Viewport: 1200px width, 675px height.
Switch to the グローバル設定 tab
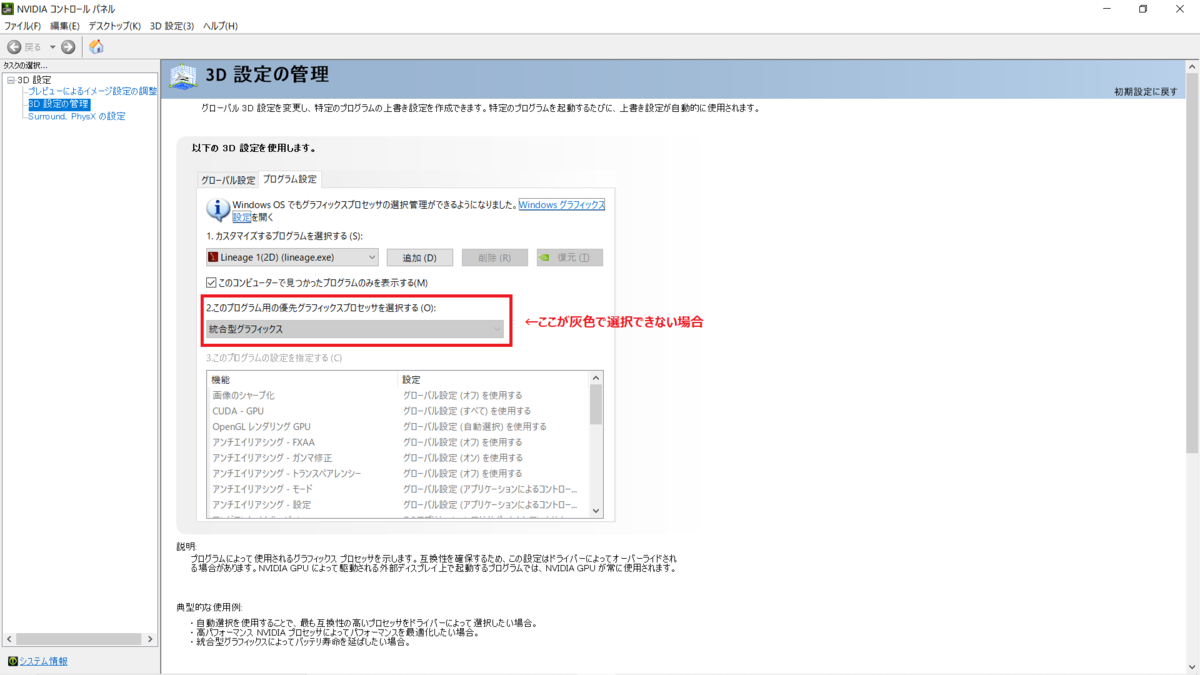228,181
